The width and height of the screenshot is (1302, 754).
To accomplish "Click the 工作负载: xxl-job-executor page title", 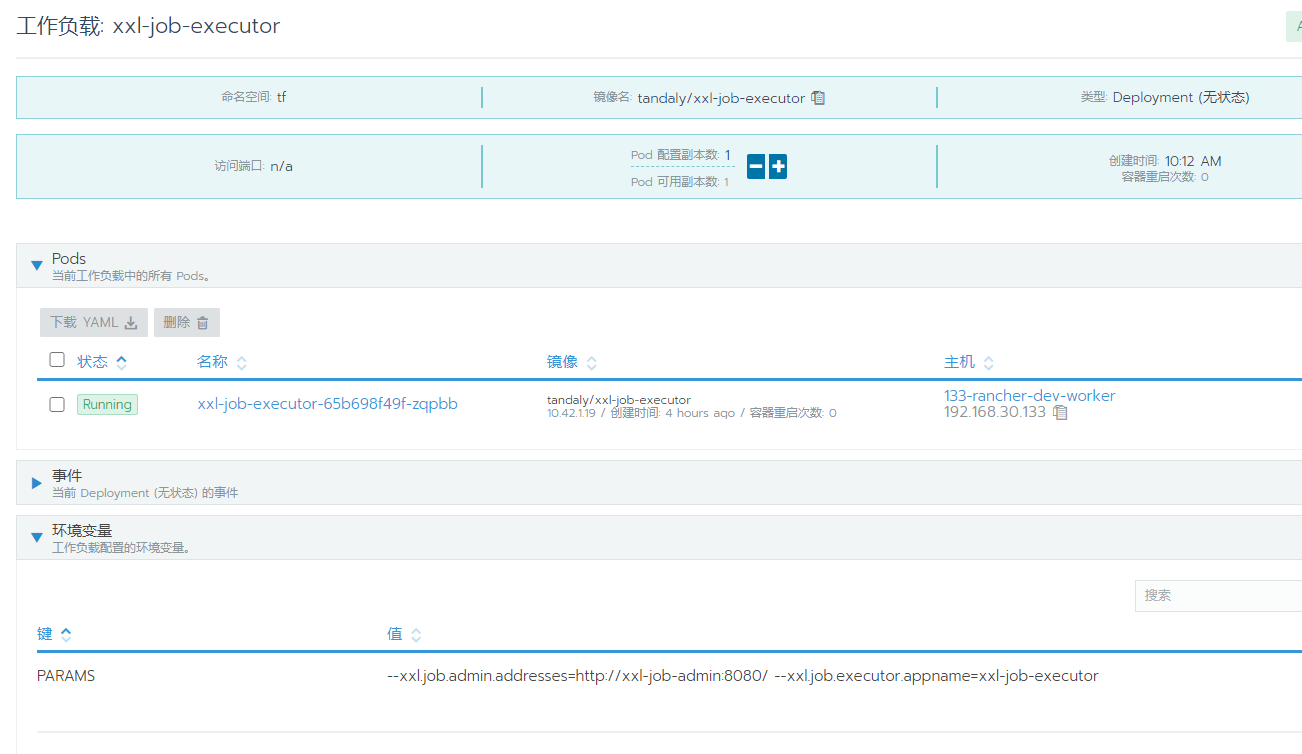I will tap(148, 26).
